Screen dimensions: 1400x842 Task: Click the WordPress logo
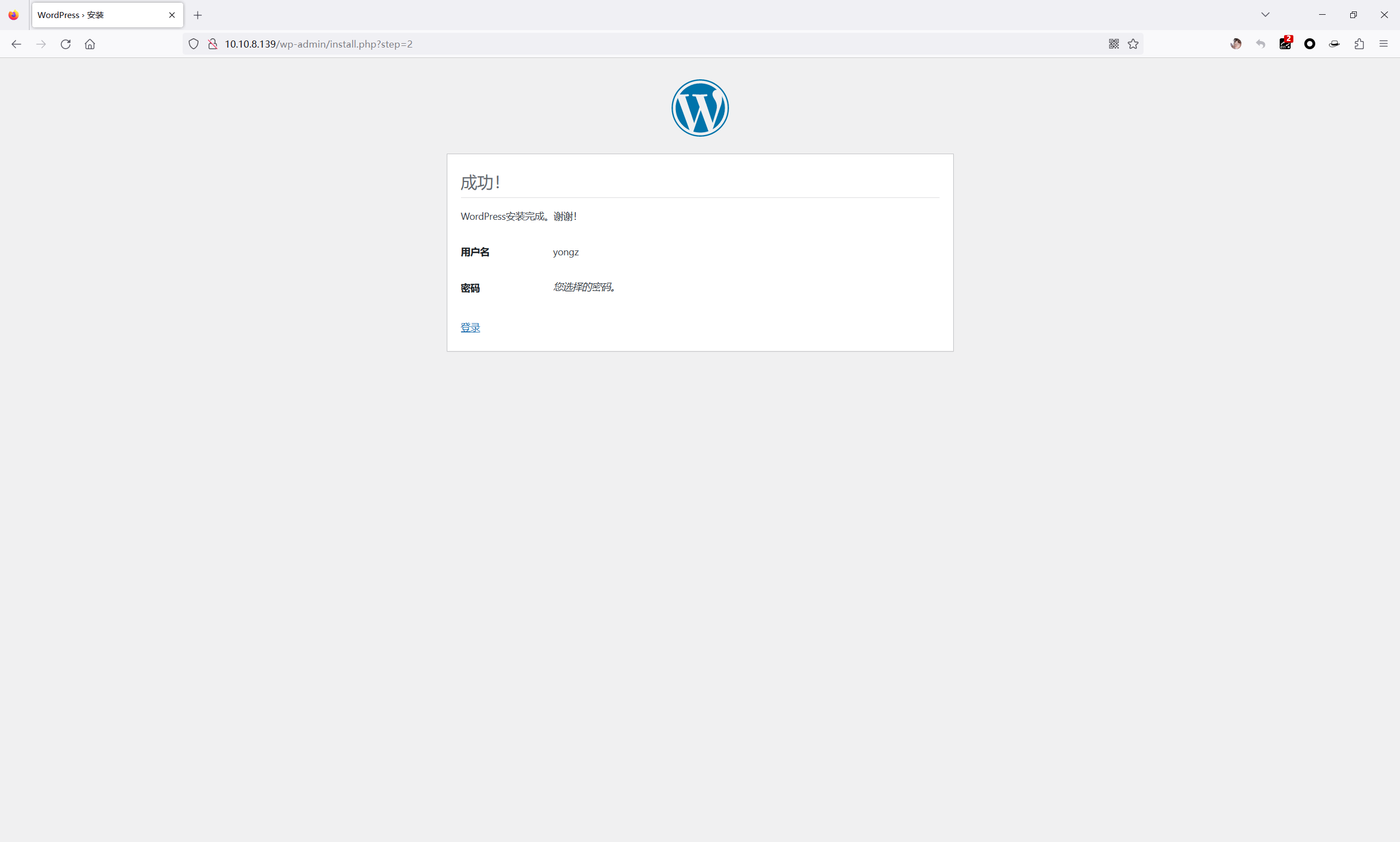pos(701,108)
